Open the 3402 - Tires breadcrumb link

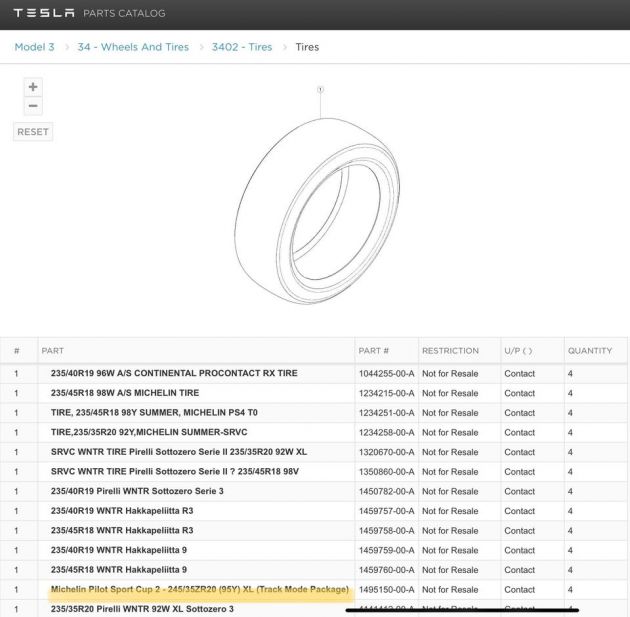pyautogui.click(x=242, y=47)
